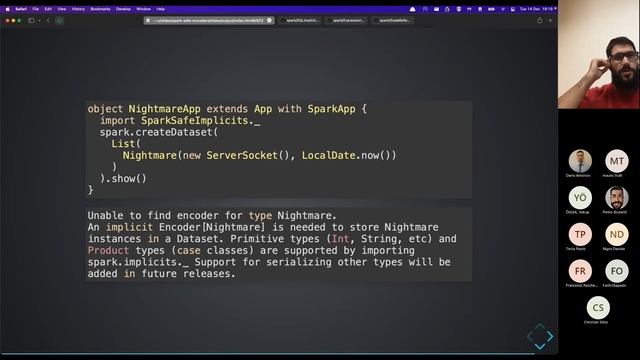Click the green shield extension icon in toolbar

60,20
